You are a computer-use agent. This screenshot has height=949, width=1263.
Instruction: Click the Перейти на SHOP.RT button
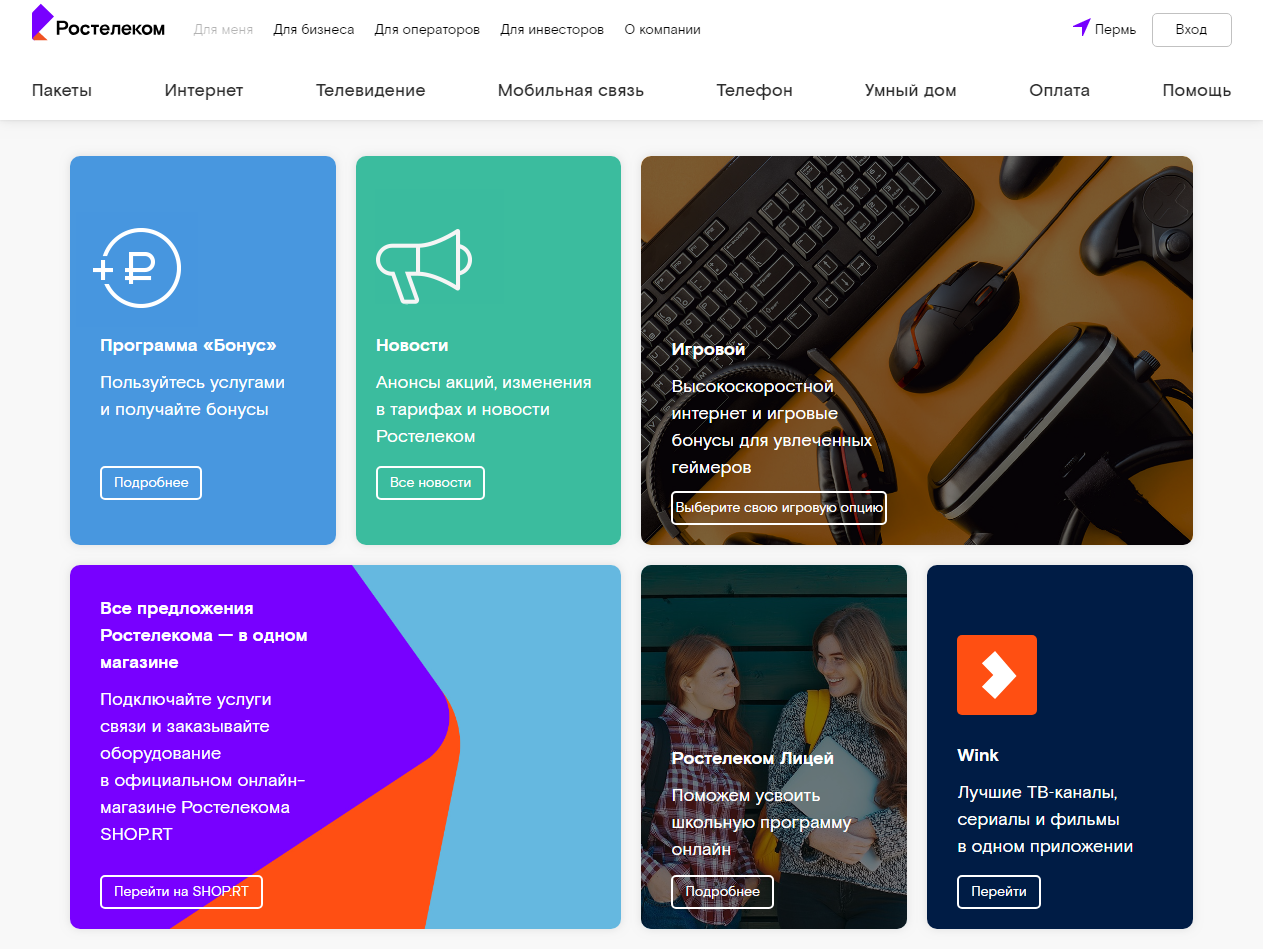coord(181,891)
